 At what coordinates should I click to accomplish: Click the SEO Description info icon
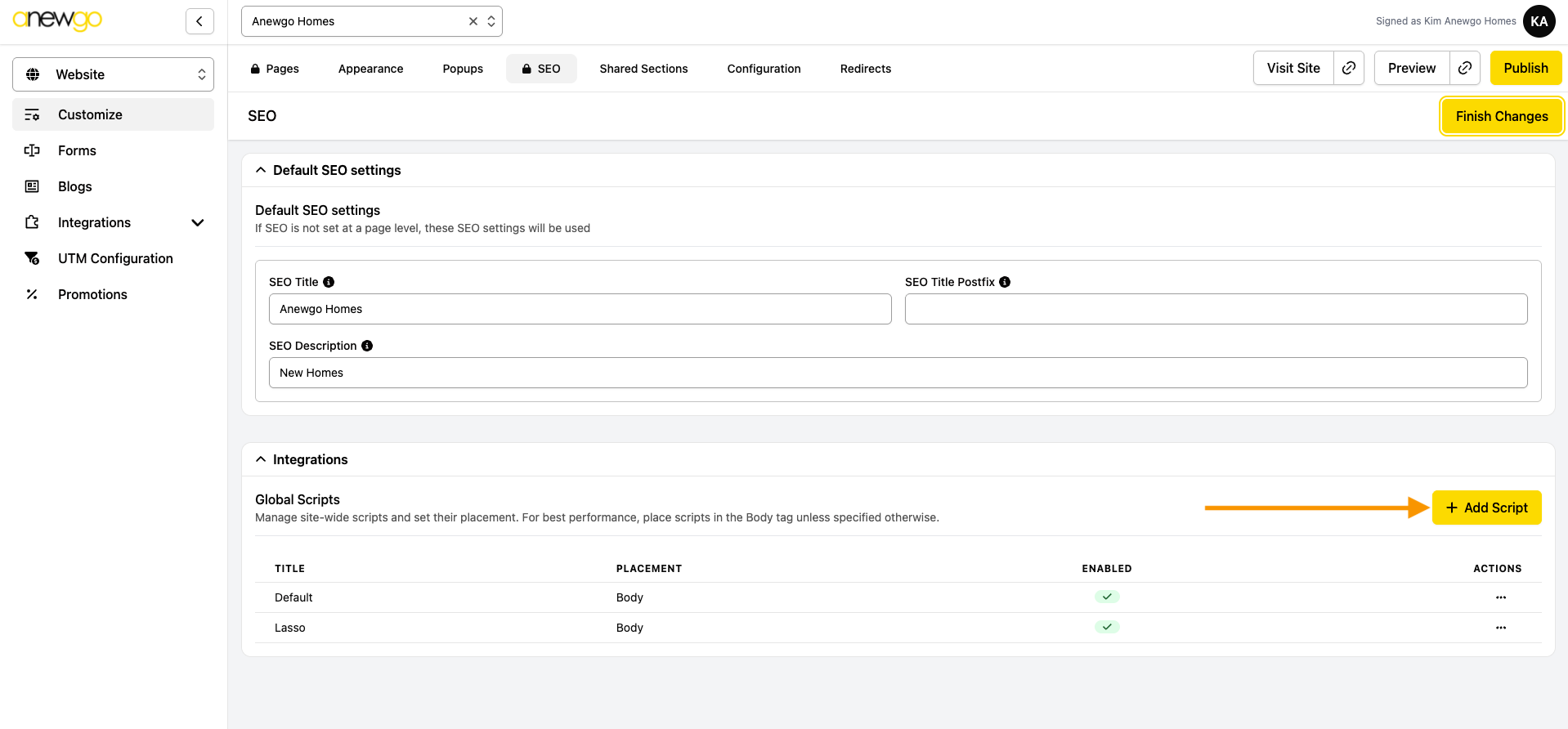click(367, 346)
